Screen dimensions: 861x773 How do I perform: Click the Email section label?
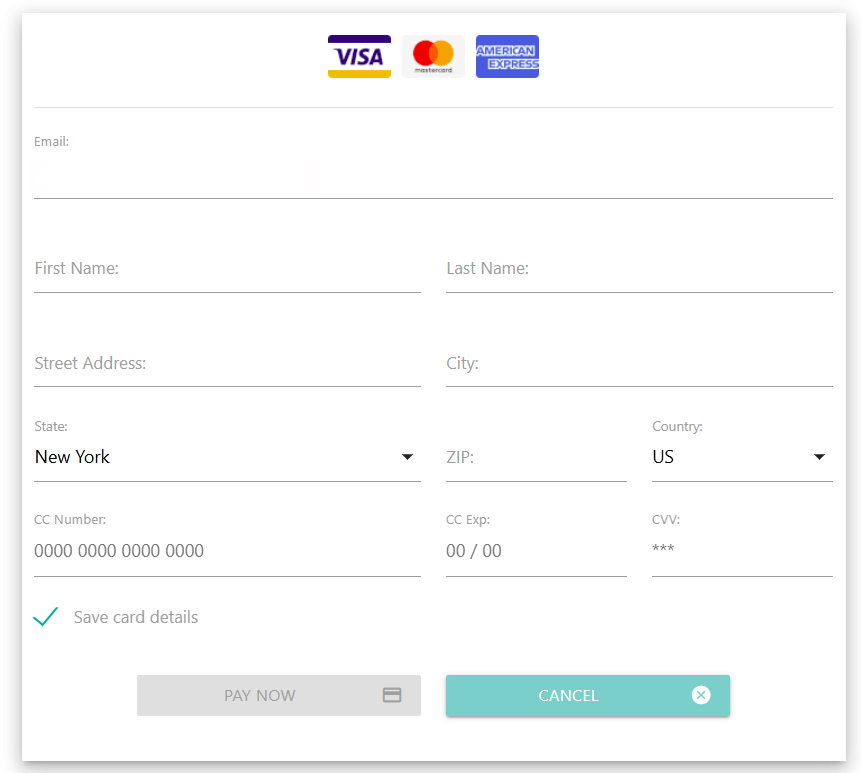point(51,141)
